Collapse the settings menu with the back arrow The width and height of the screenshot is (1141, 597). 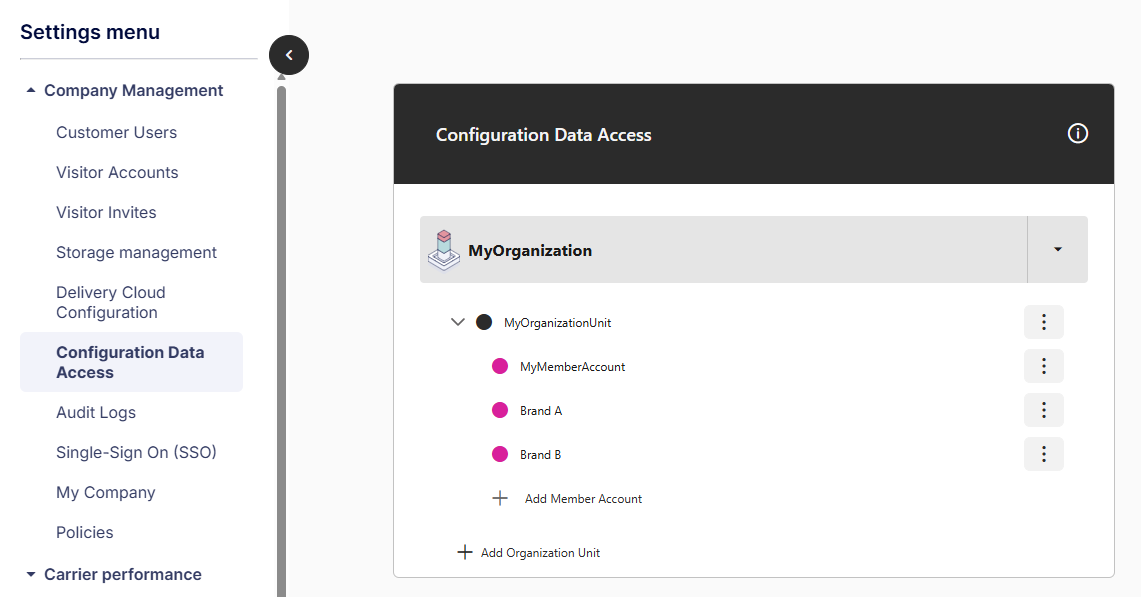pyautogui.click(x=289, y=55)
